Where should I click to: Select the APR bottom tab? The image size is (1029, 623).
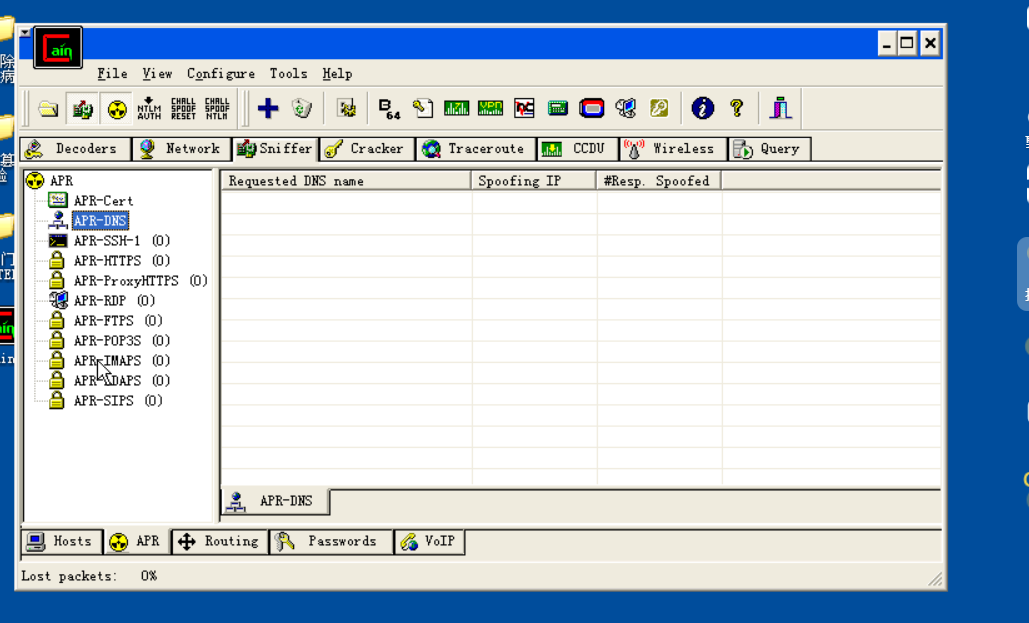click(137, 542)
